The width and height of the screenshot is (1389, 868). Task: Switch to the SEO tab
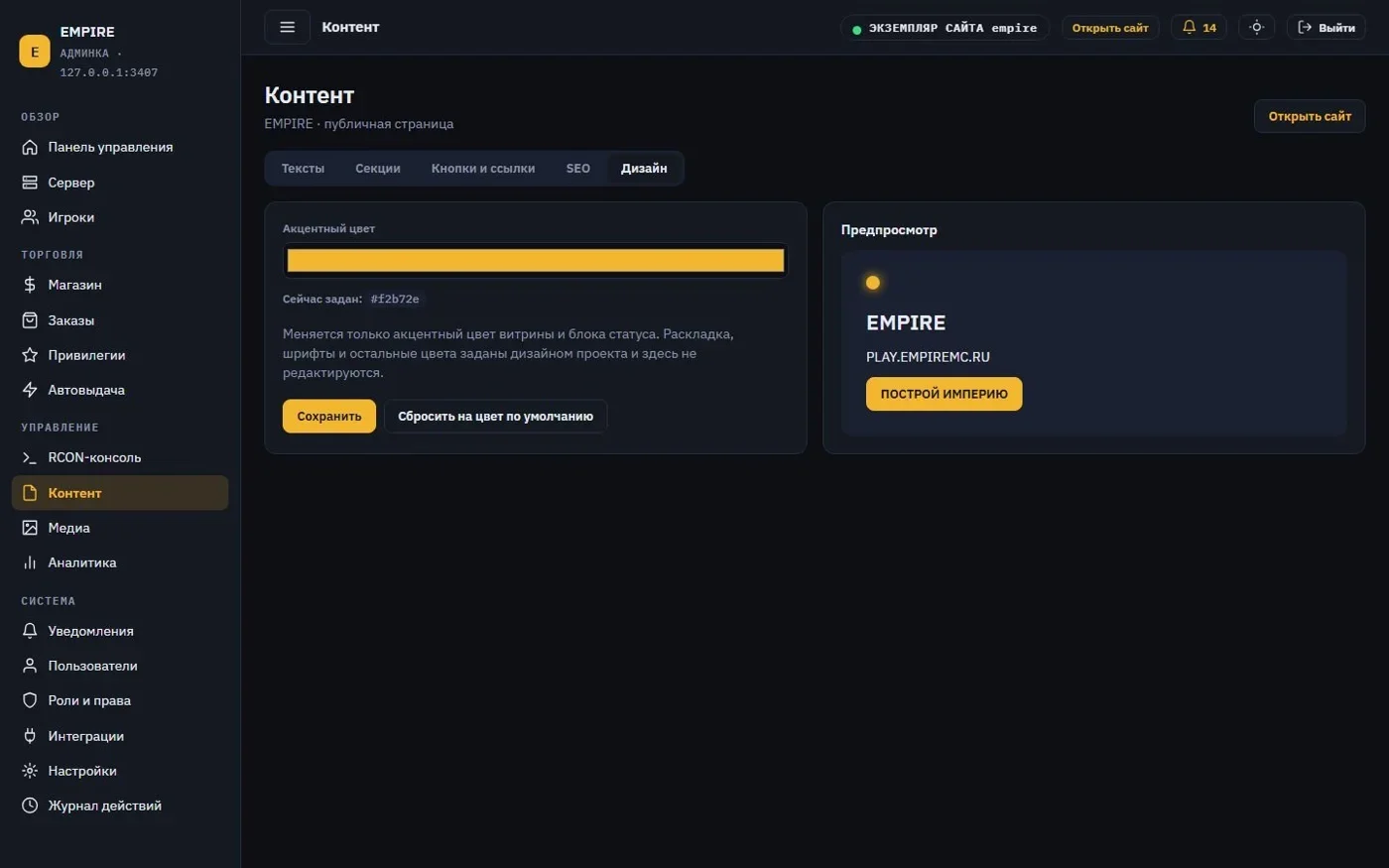(x=577, y=169)
